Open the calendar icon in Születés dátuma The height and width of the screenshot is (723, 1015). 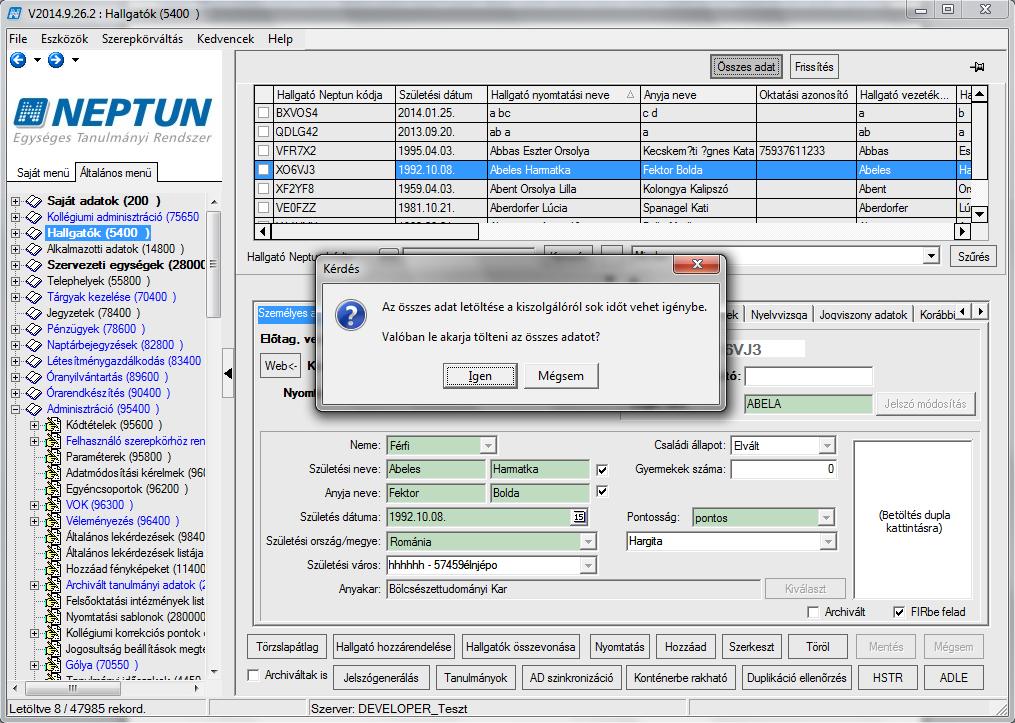579,517
